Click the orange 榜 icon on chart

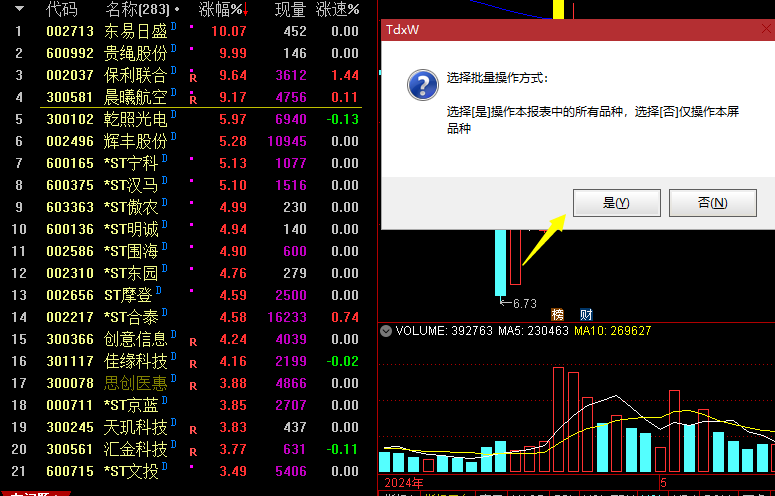[x=558, y=314]
